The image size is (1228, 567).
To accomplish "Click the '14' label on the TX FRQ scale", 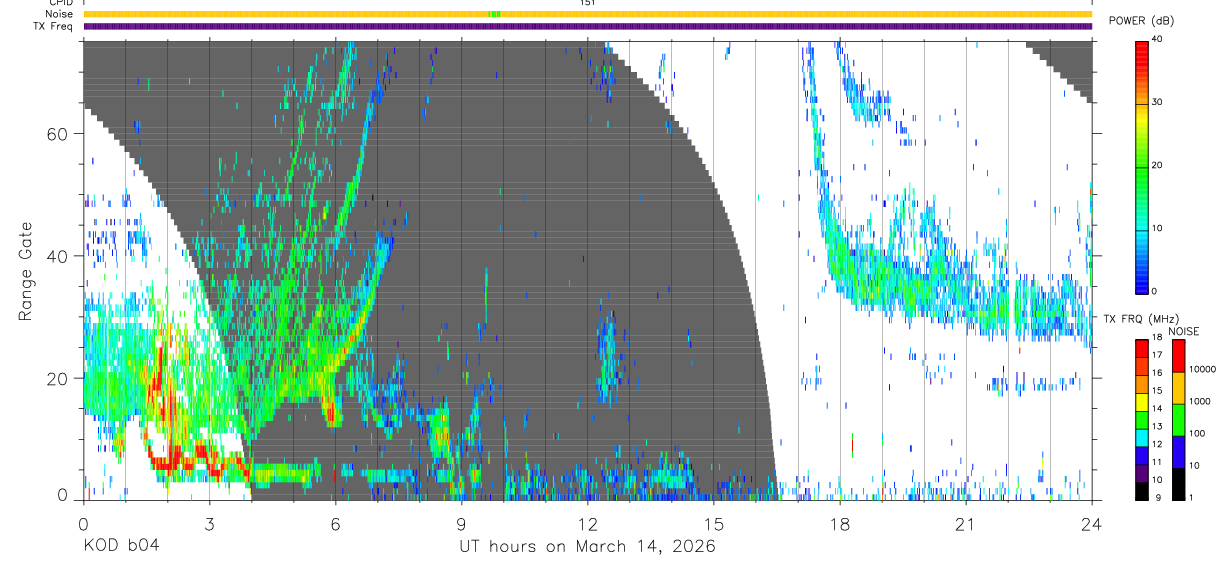I will 1158,409.
